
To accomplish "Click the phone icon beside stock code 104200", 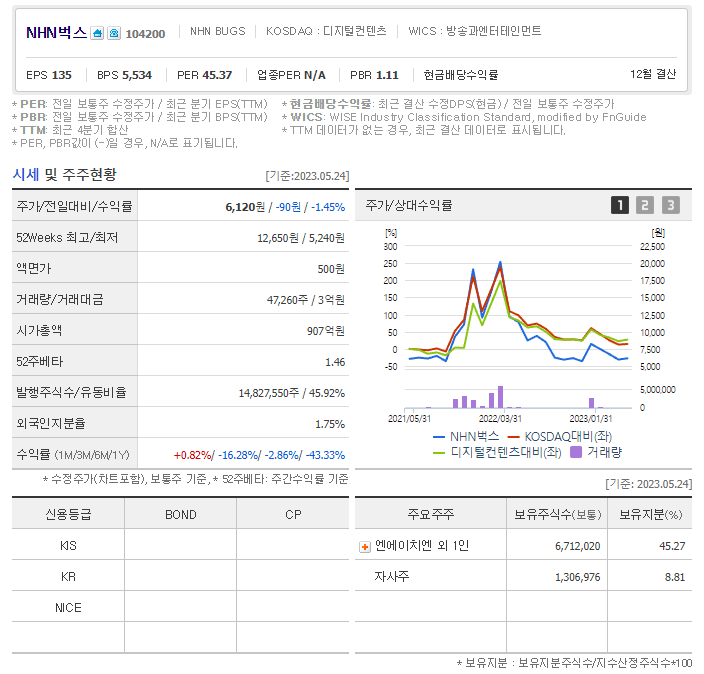I will [114, 33].
